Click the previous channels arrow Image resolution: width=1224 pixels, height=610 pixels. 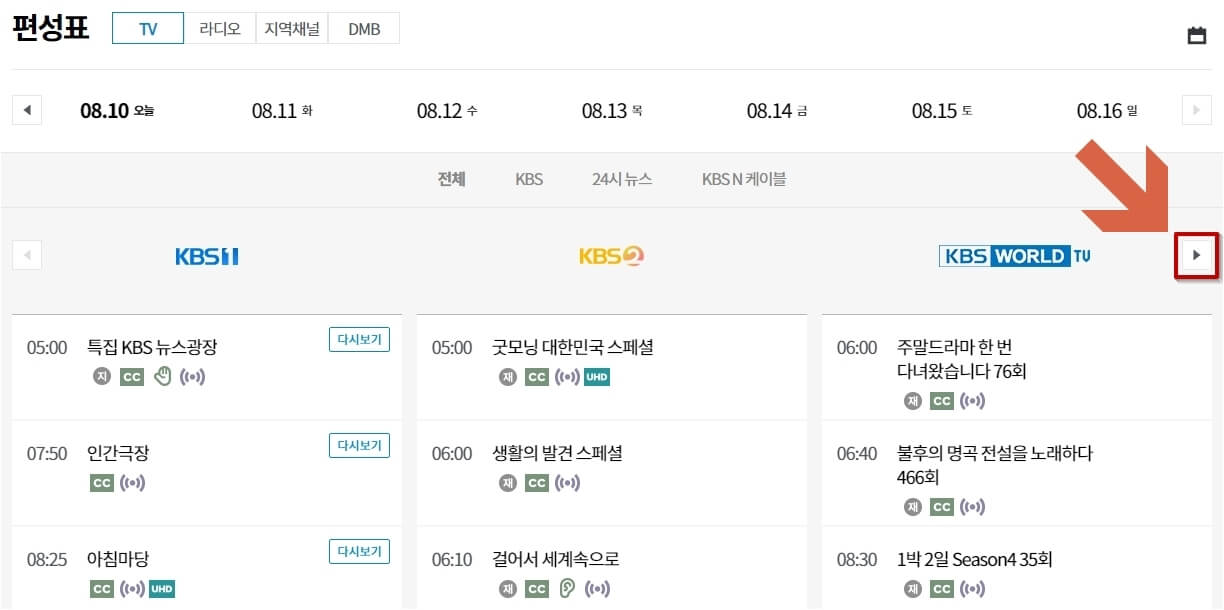[27, 255]
